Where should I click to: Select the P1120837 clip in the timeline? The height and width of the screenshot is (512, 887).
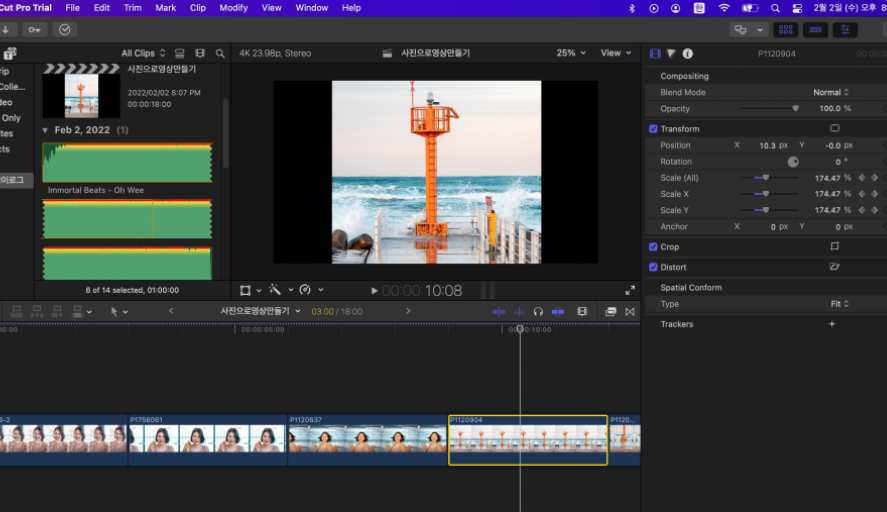pyautogui.click(x=366, y=440)
